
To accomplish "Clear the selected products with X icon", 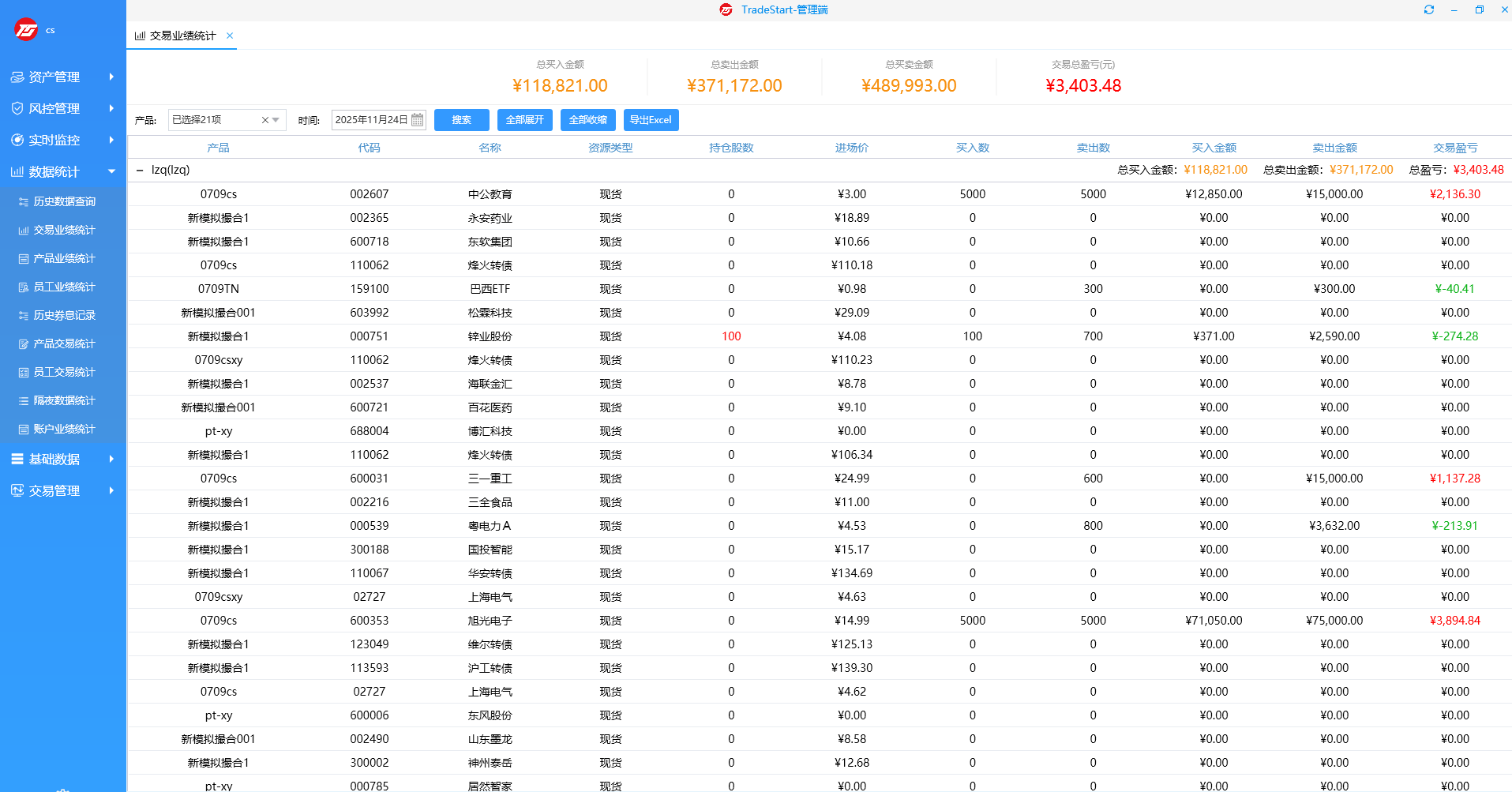I will [x=265, y=120].
